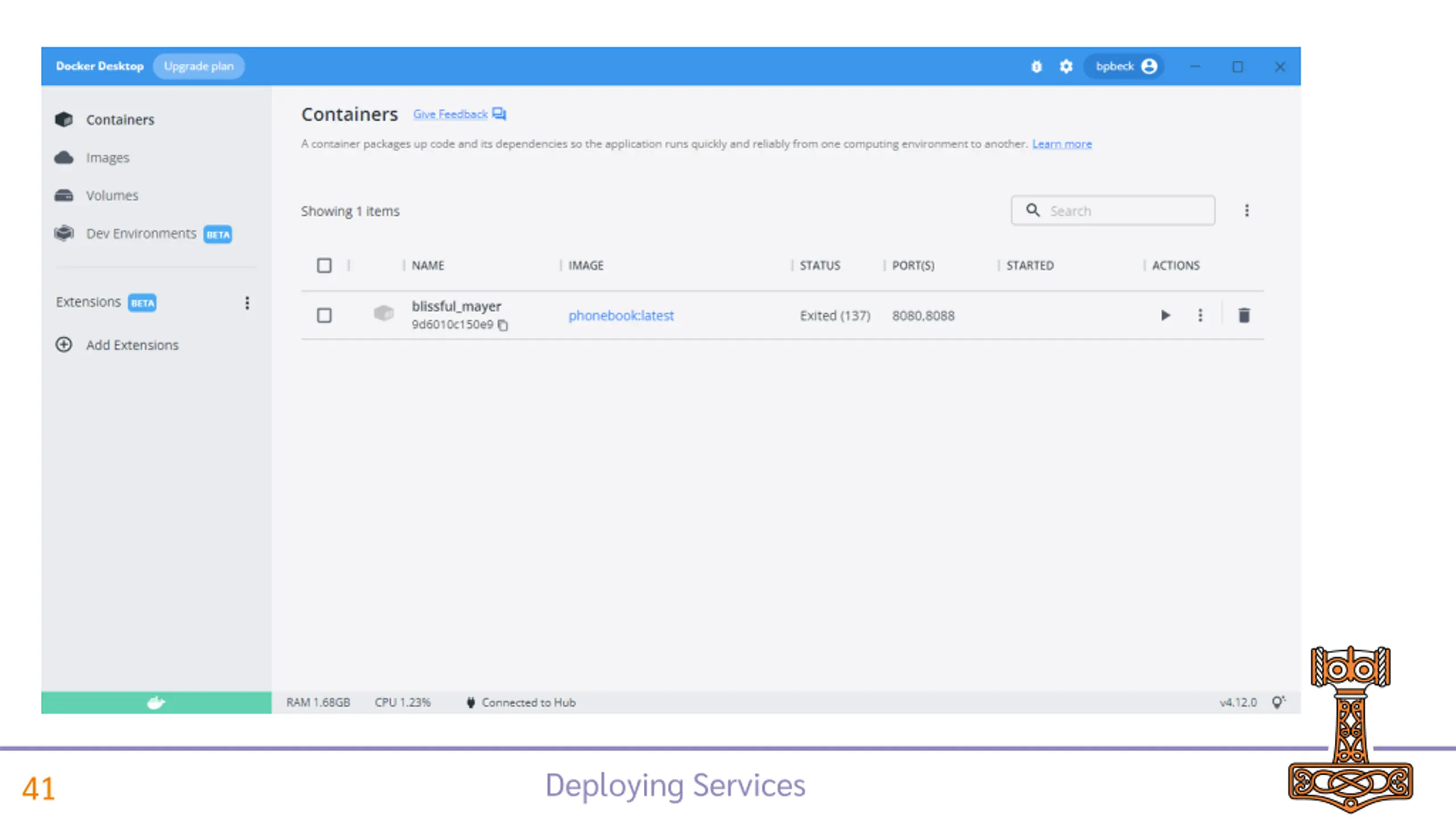Open settings gear icon

tap(1066, 67)
